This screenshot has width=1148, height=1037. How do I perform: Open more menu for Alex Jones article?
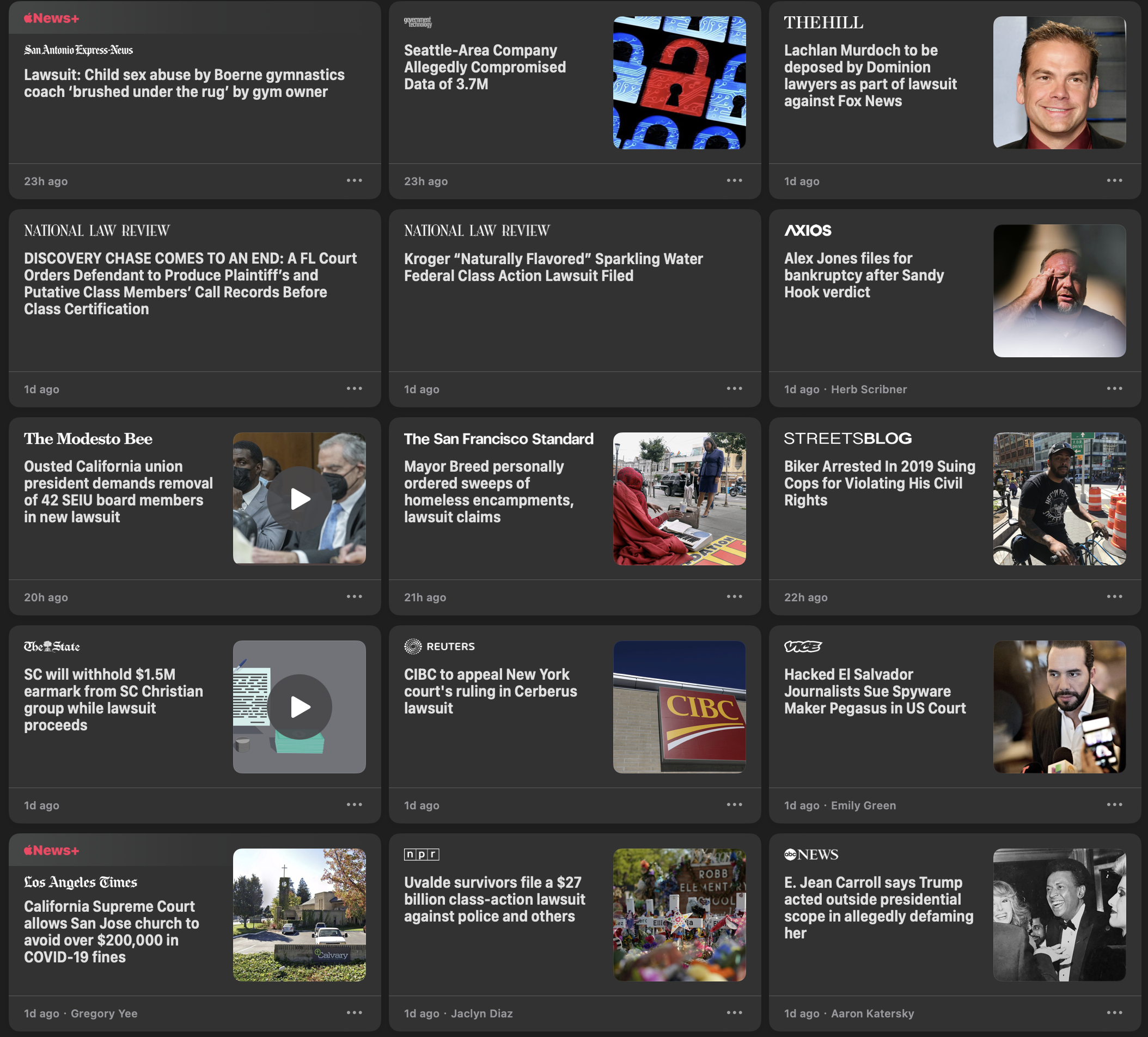coord(1114,388)
